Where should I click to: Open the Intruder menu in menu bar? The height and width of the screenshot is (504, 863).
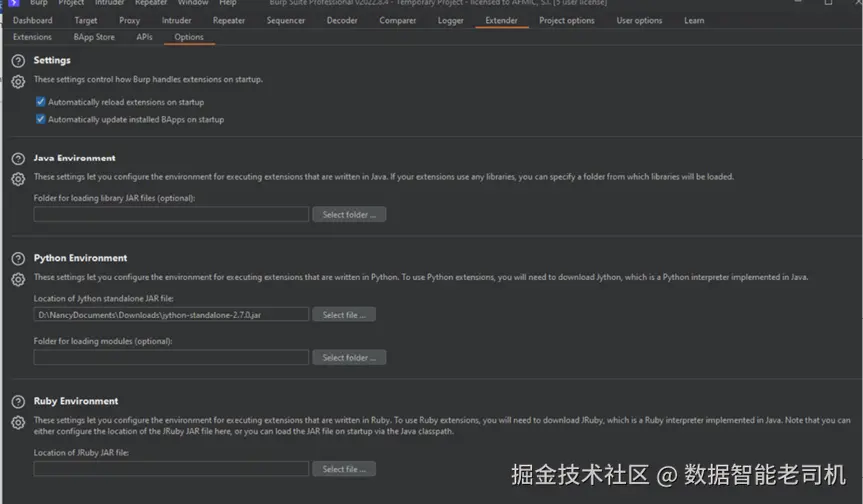(110, 3)
